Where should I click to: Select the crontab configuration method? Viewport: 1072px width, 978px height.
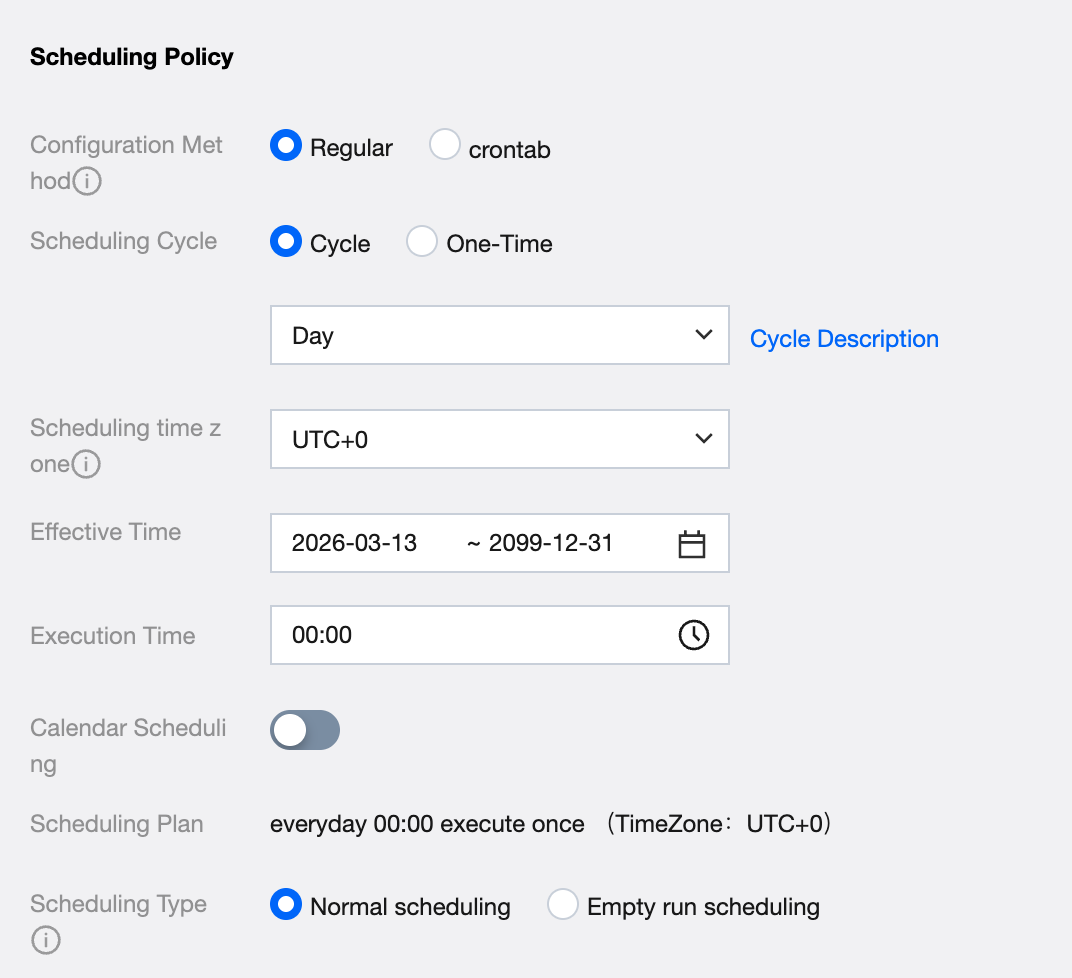tap(444, 146)
